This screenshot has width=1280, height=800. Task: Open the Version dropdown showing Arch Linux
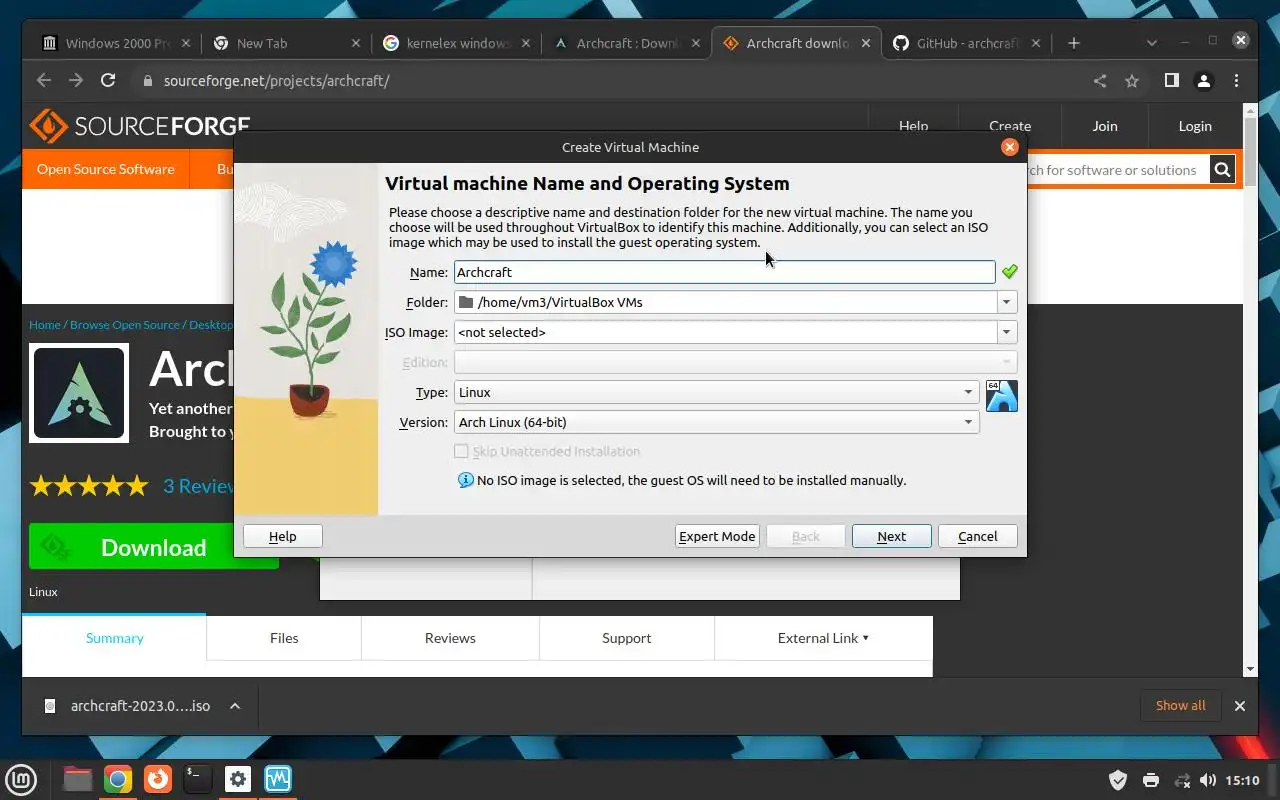point(716,422)
